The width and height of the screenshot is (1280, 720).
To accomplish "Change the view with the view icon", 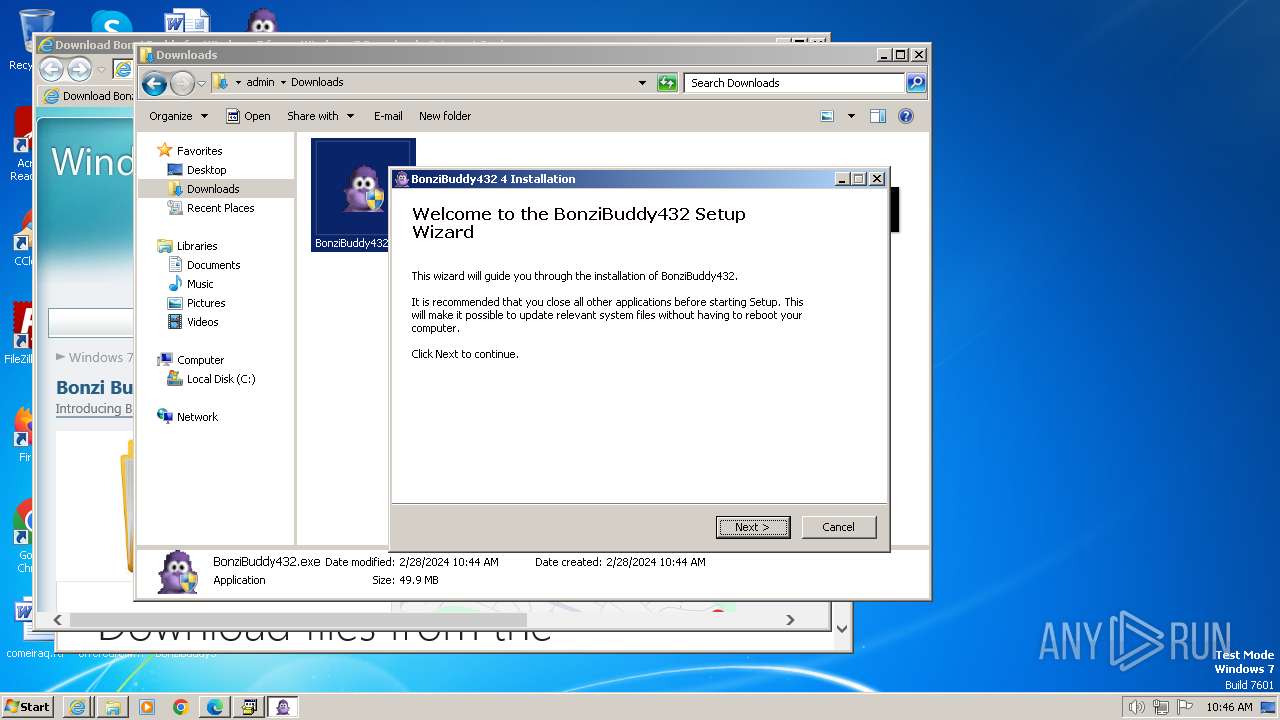I will 827,116.
